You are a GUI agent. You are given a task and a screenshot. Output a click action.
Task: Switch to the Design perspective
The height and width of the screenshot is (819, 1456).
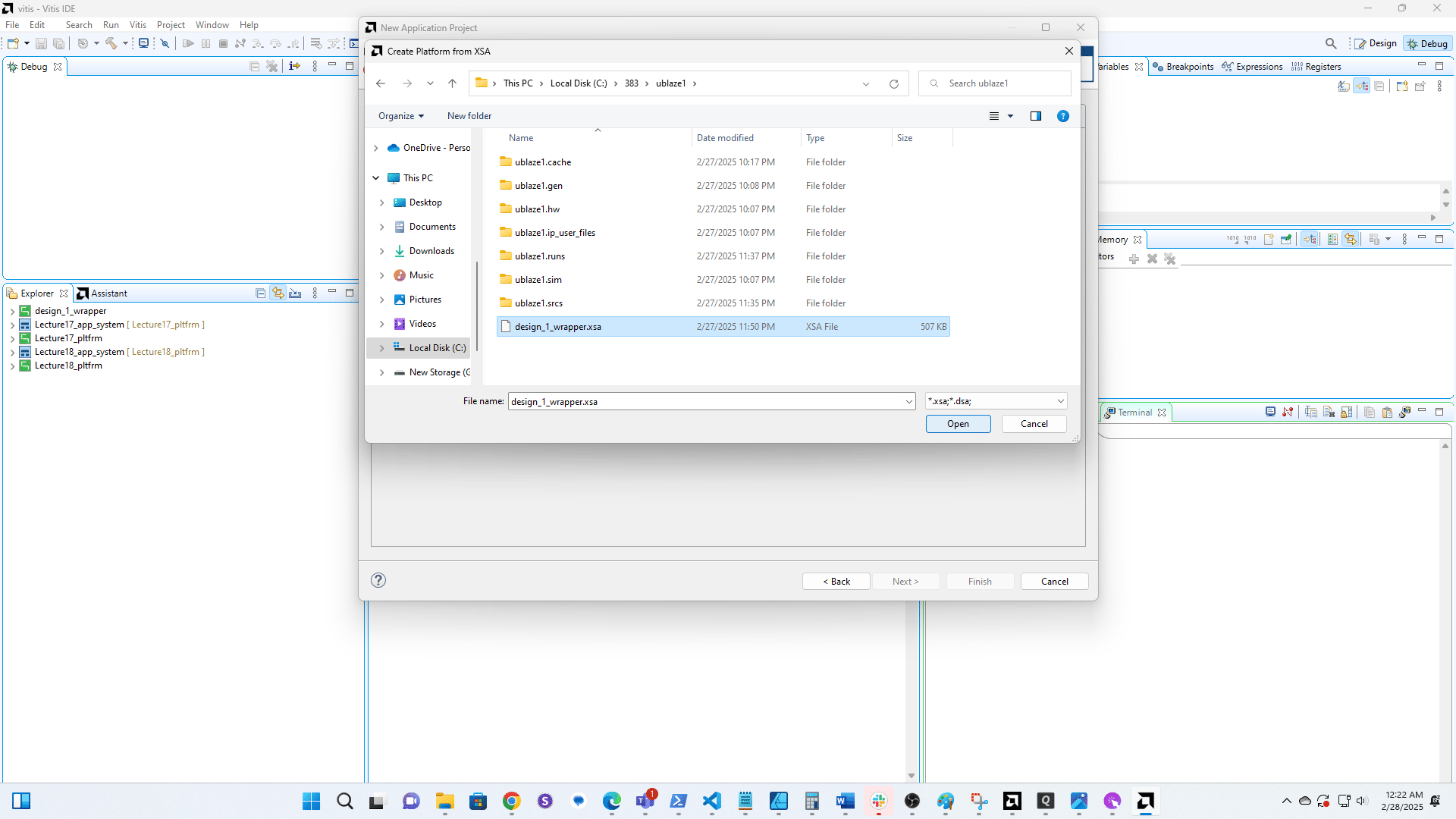click(x=1376, y=43)
